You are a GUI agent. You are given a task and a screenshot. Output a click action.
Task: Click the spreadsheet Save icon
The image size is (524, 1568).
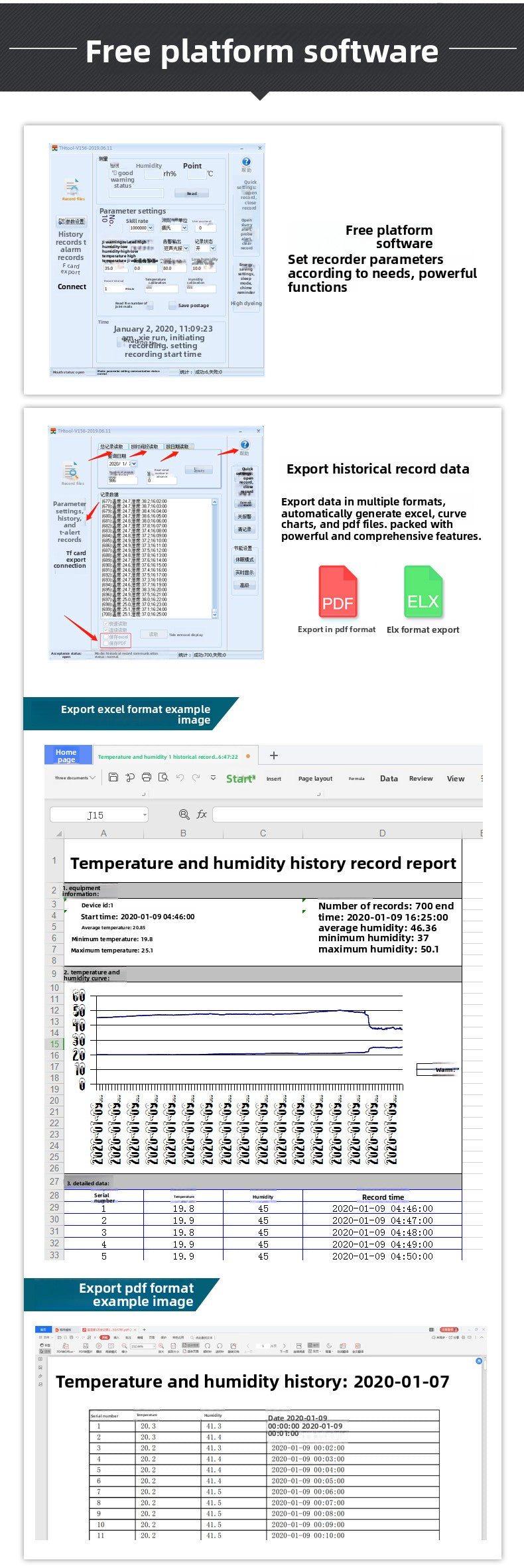pyautogui.click(x=113, y=777)
